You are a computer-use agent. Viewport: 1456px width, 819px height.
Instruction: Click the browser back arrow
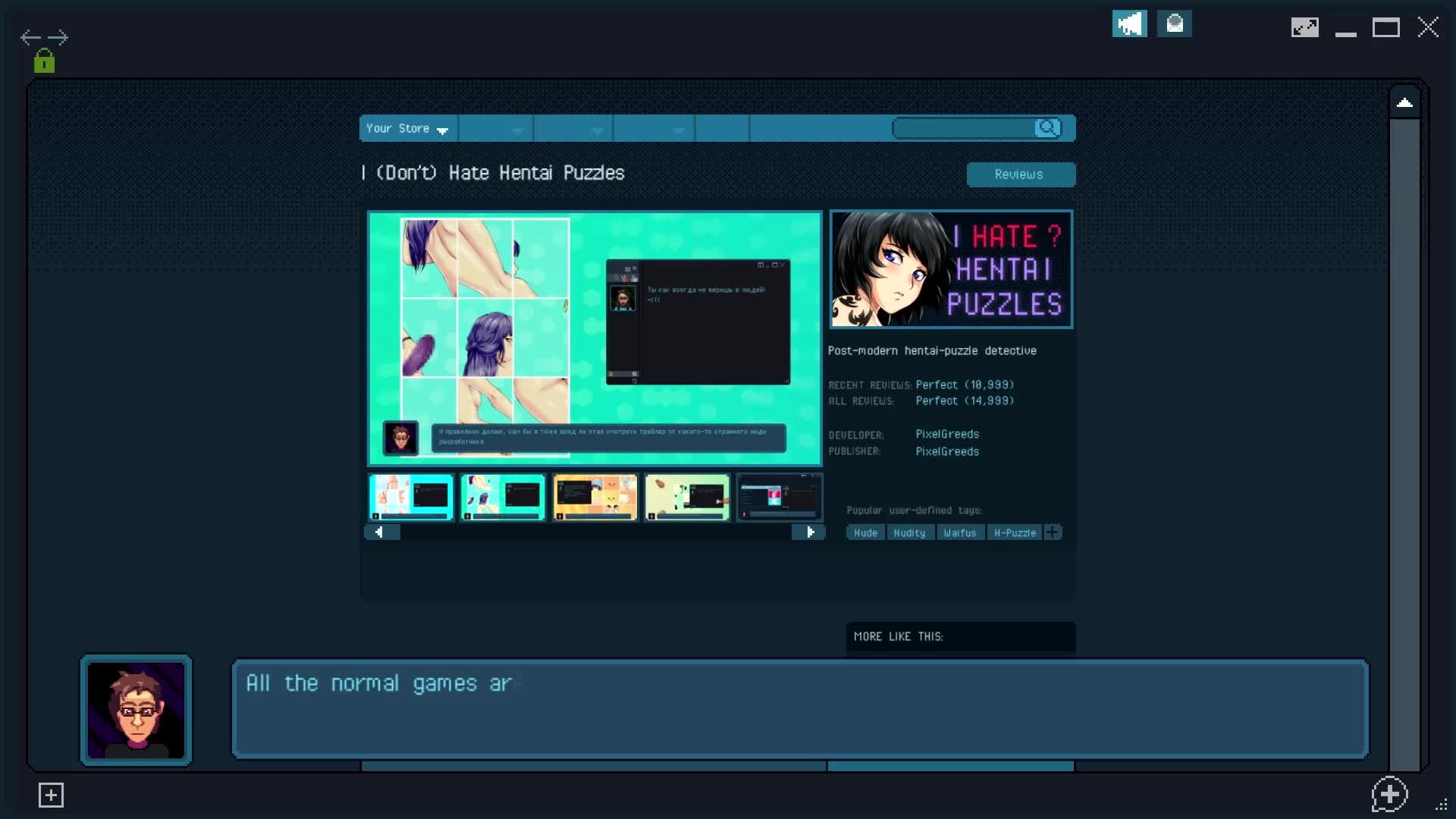pyautogui.click(x=30, y=37)
